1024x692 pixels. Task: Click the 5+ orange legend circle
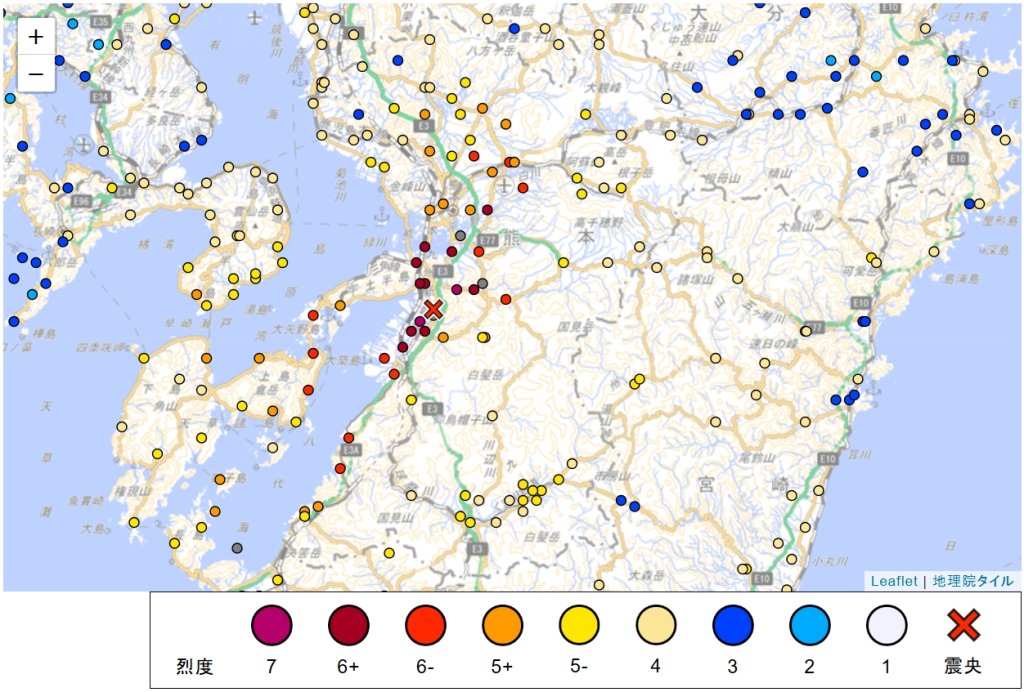pos(502,625)
